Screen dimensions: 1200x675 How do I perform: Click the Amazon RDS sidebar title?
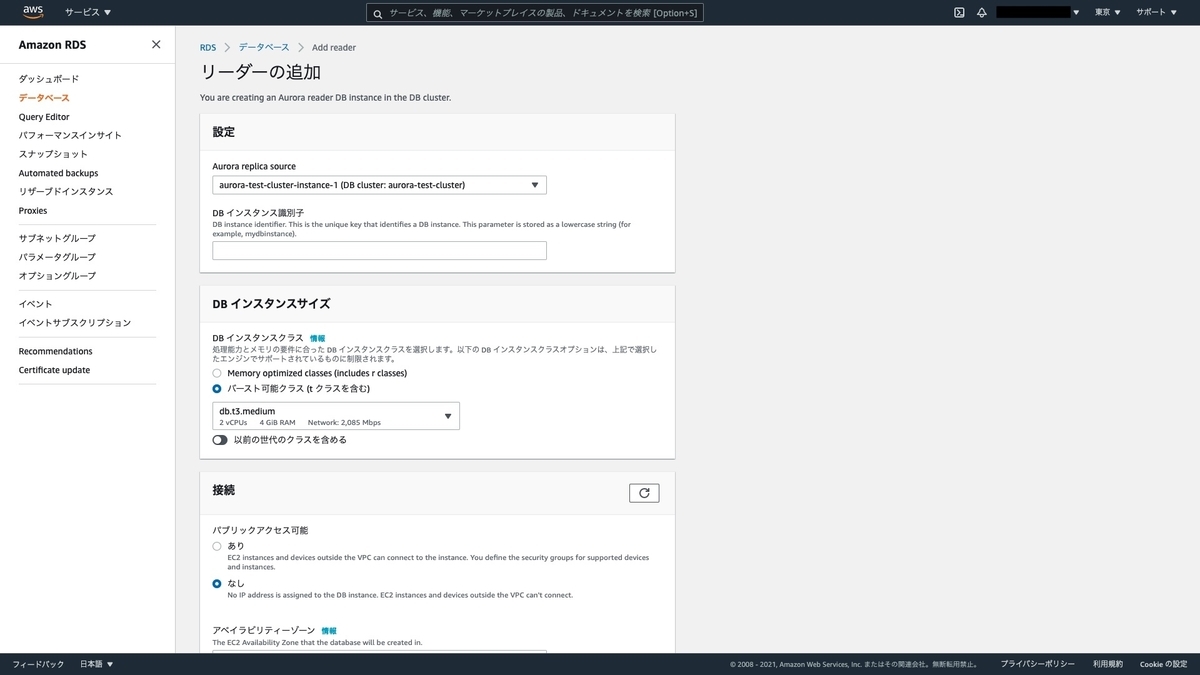52,45
